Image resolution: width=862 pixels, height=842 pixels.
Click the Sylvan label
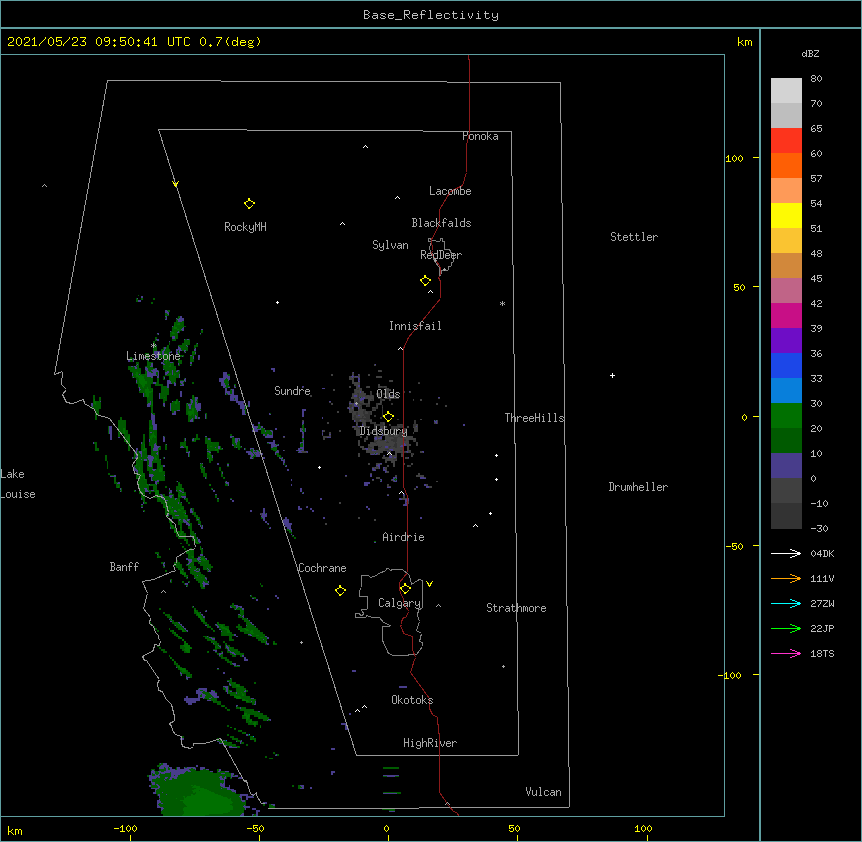(390, 245)
